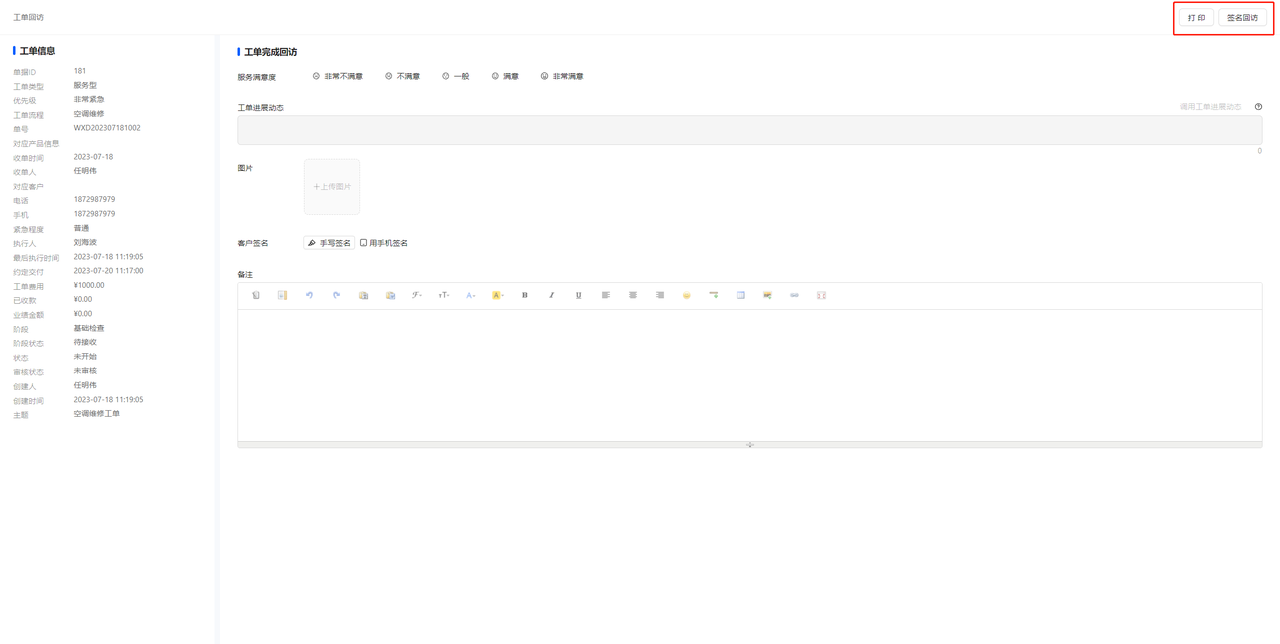Click the 2023-07-18 receive date value
This screenshot has height=644, width=1280.
point(93,157)
